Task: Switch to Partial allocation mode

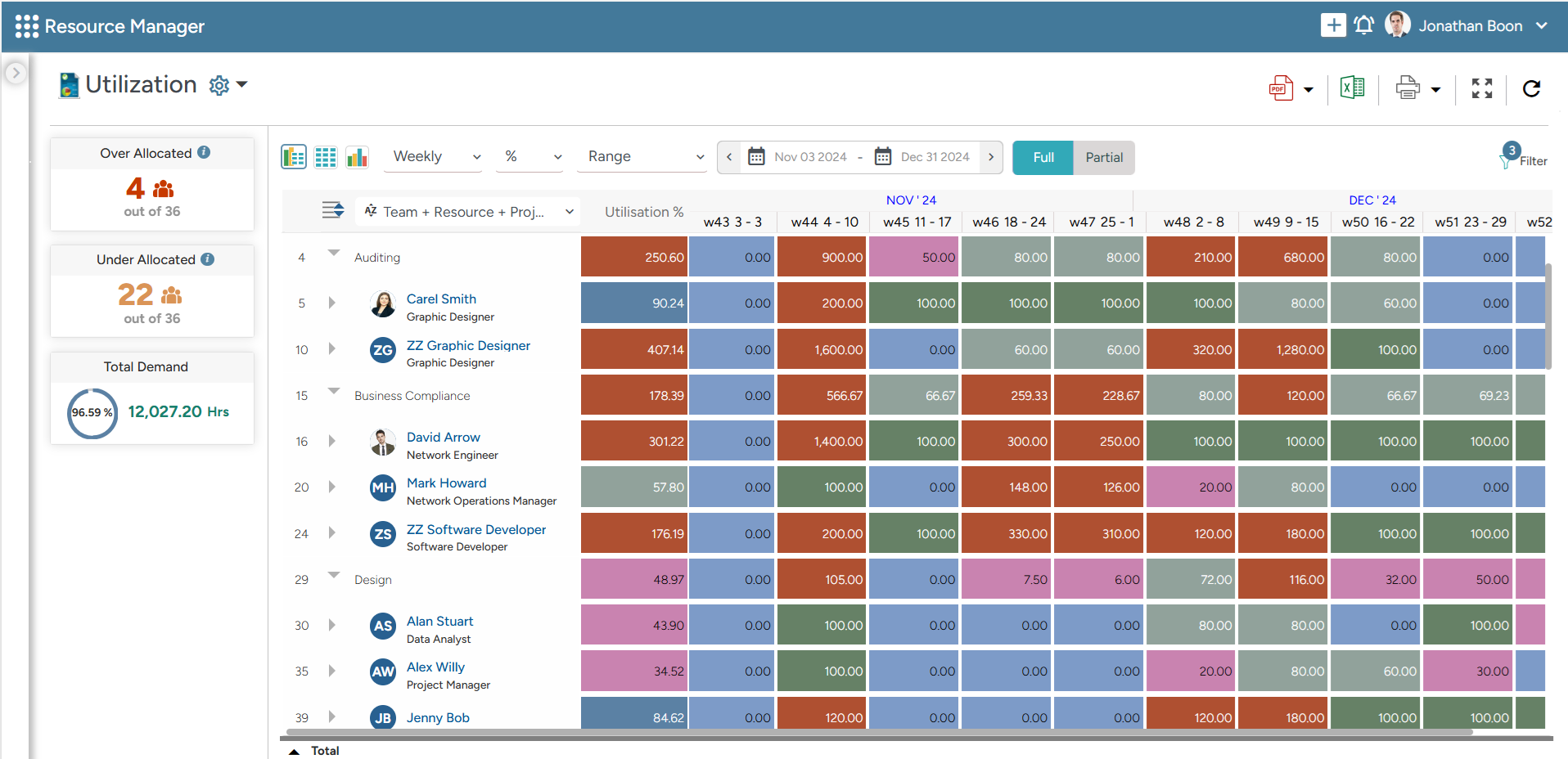Action: coord(1103,157)
